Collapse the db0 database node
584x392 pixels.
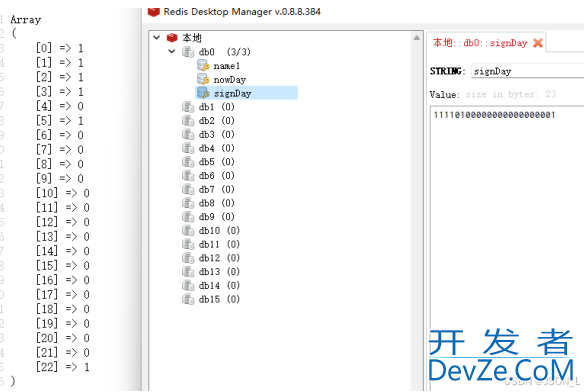click(172, 51)
